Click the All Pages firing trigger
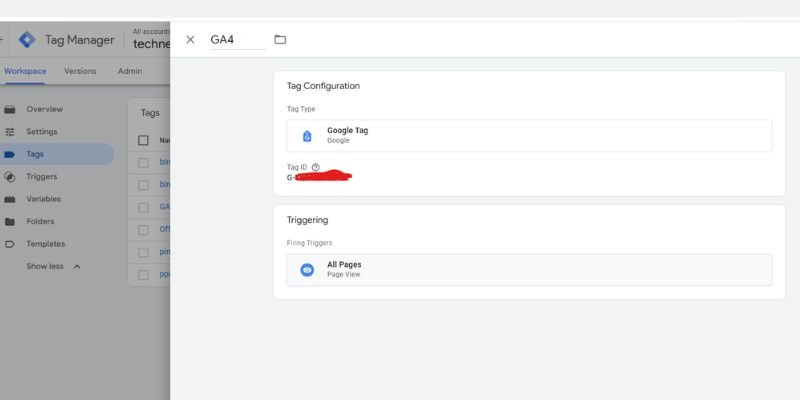This screenshot has width=800, height=400. (529, 270)
